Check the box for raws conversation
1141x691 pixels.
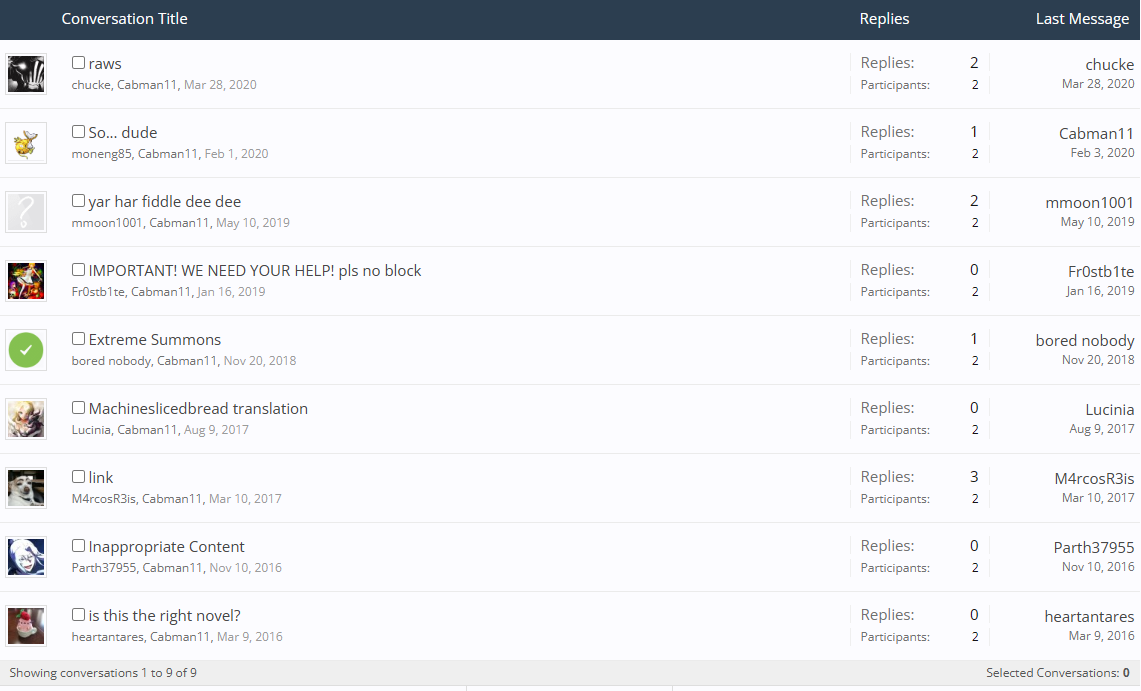tap(78, 63)
